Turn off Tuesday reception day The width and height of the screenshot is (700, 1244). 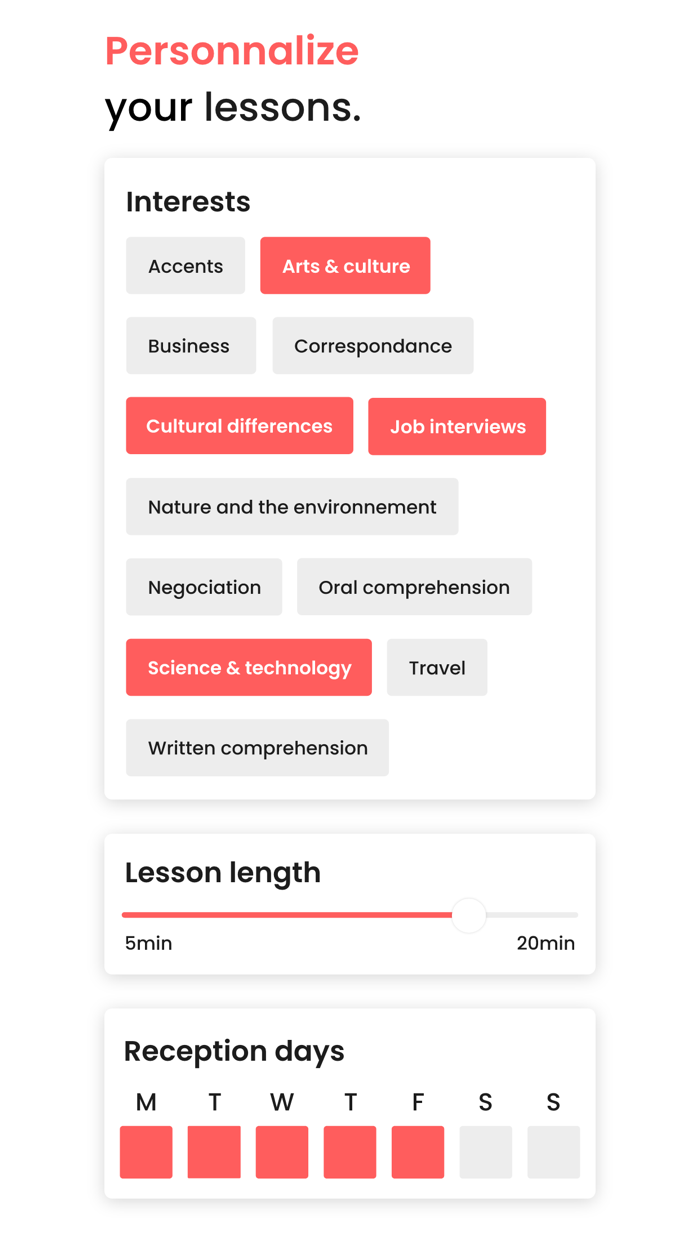(214, 1152)
